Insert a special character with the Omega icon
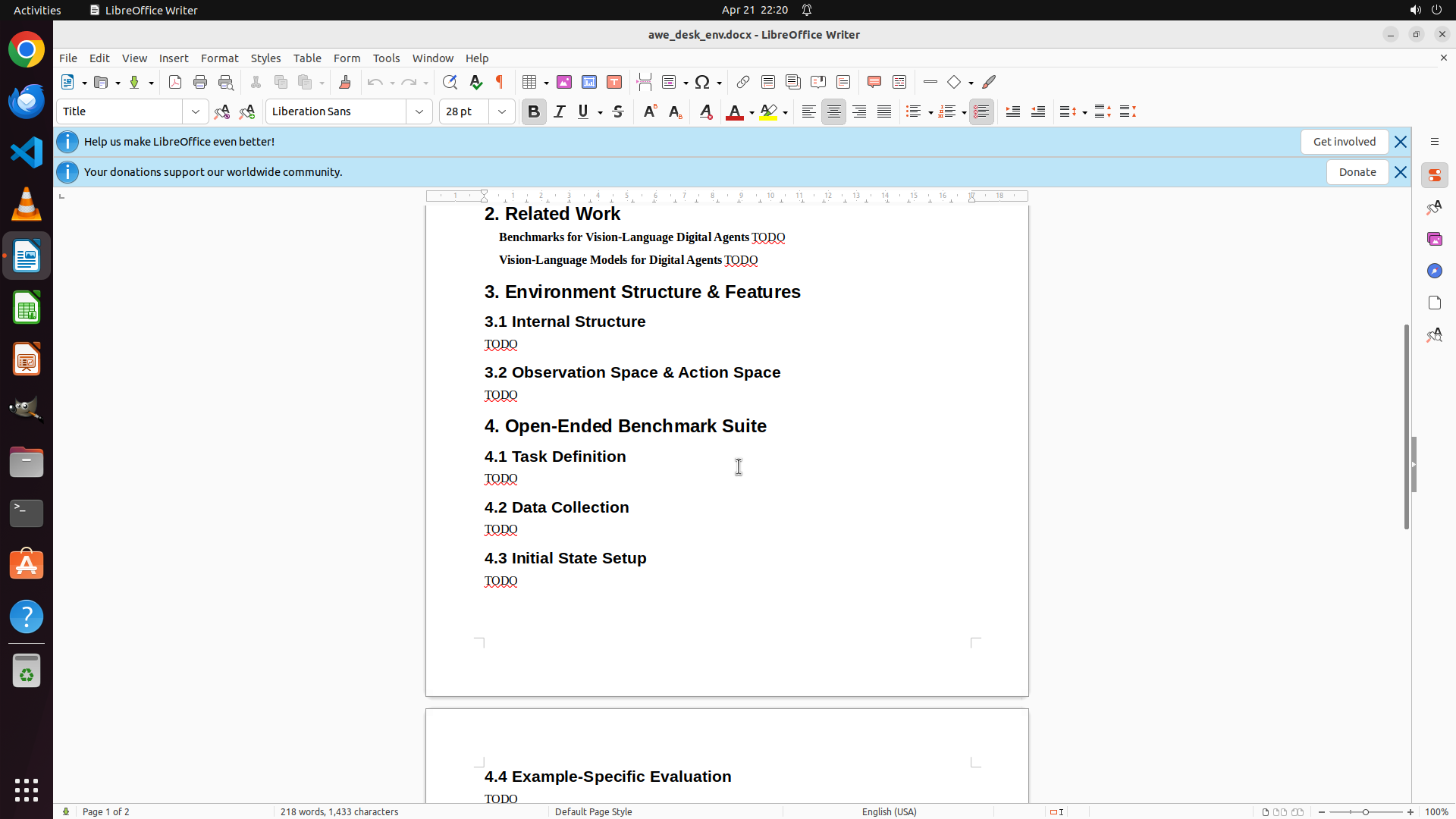Viewport: 1456px width, 819px height. click(702, 82)
